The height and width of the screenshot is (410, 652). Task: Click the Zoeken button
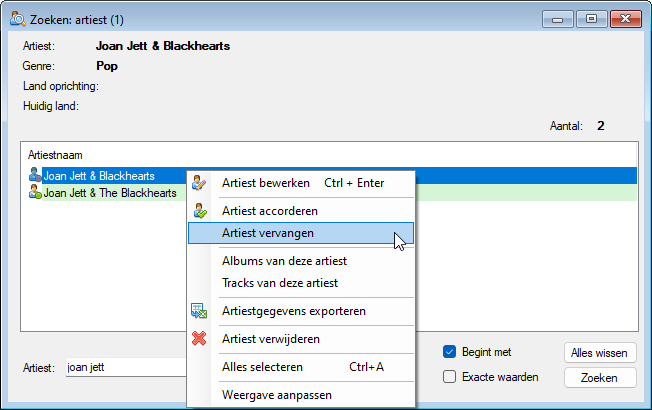(600, 378)
